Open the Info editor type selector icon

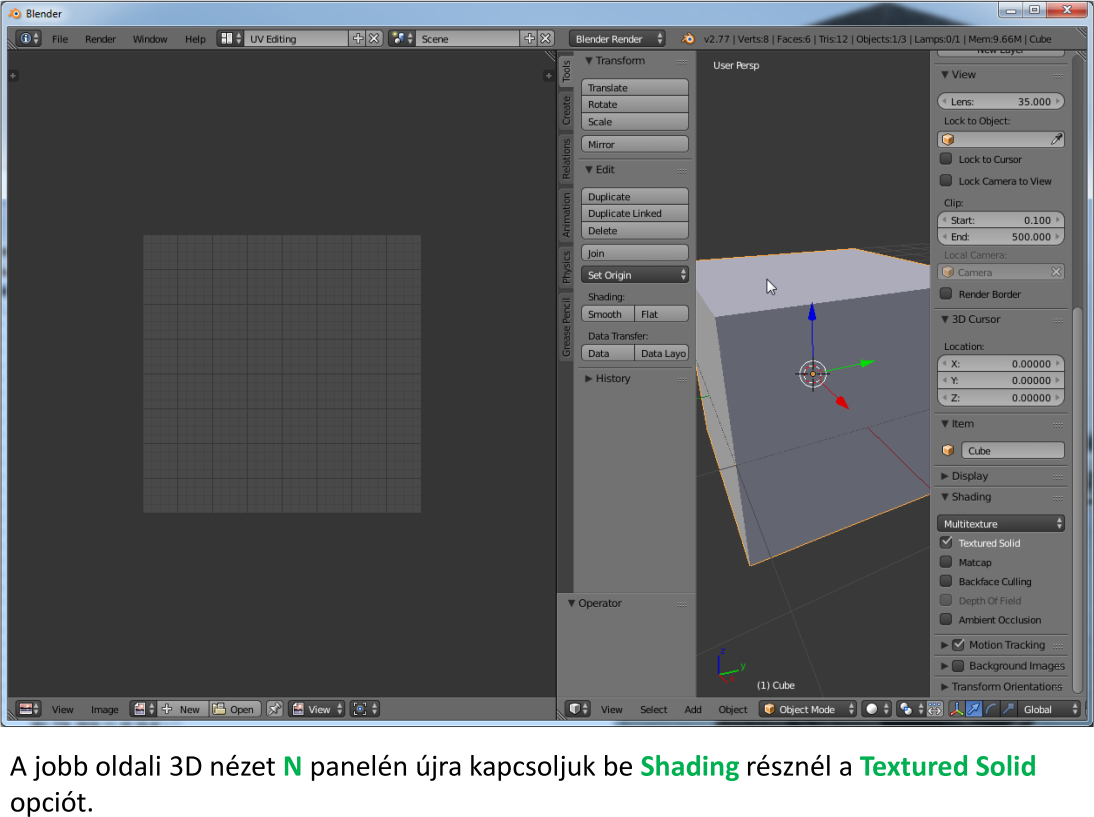[x=28, y=38]
